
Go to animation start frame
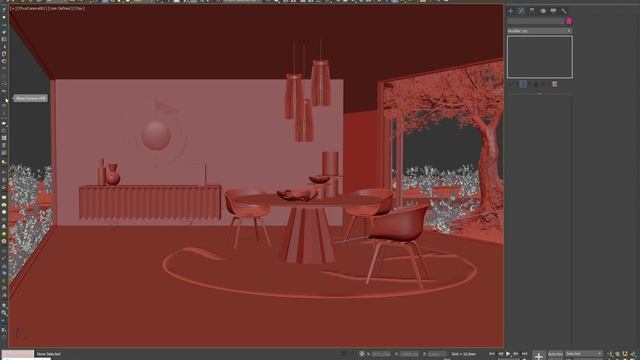click(492, 353)
